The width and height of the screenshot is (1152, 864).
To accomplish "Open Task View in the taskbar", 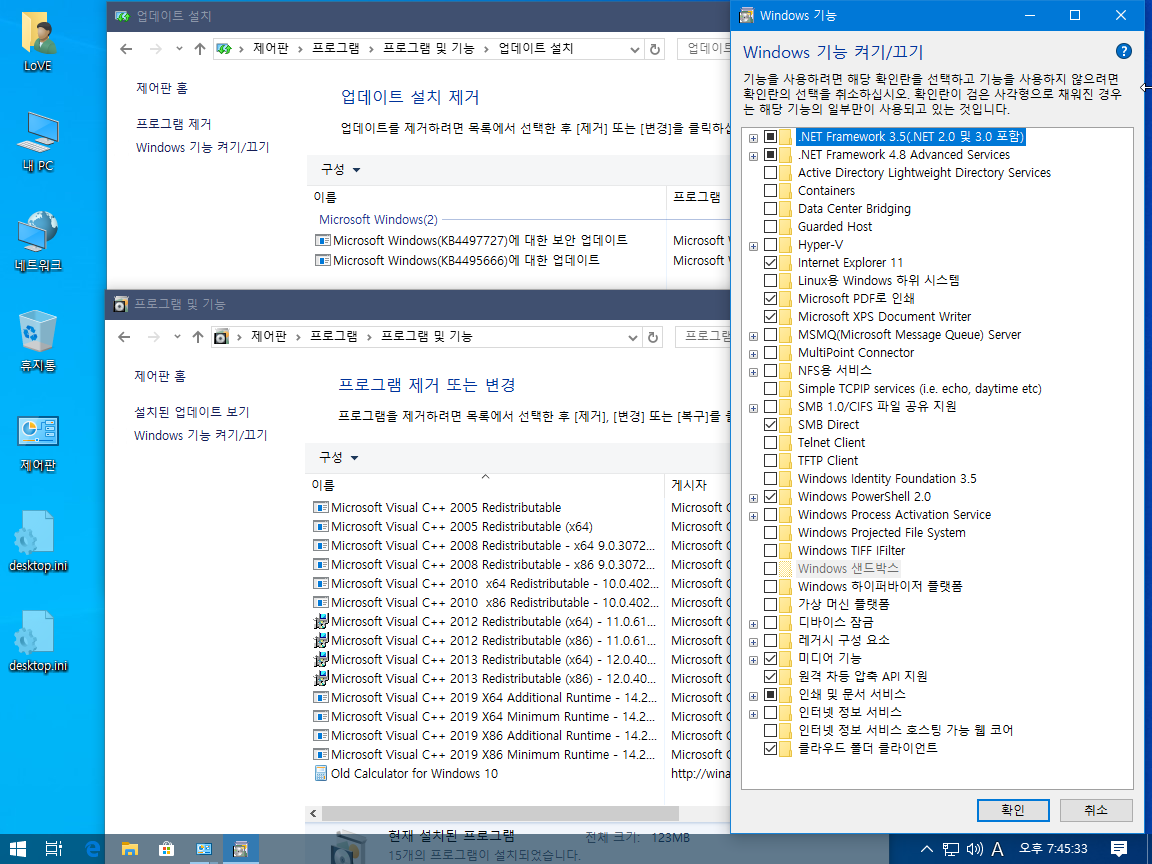I will click(x=54, y=849).
